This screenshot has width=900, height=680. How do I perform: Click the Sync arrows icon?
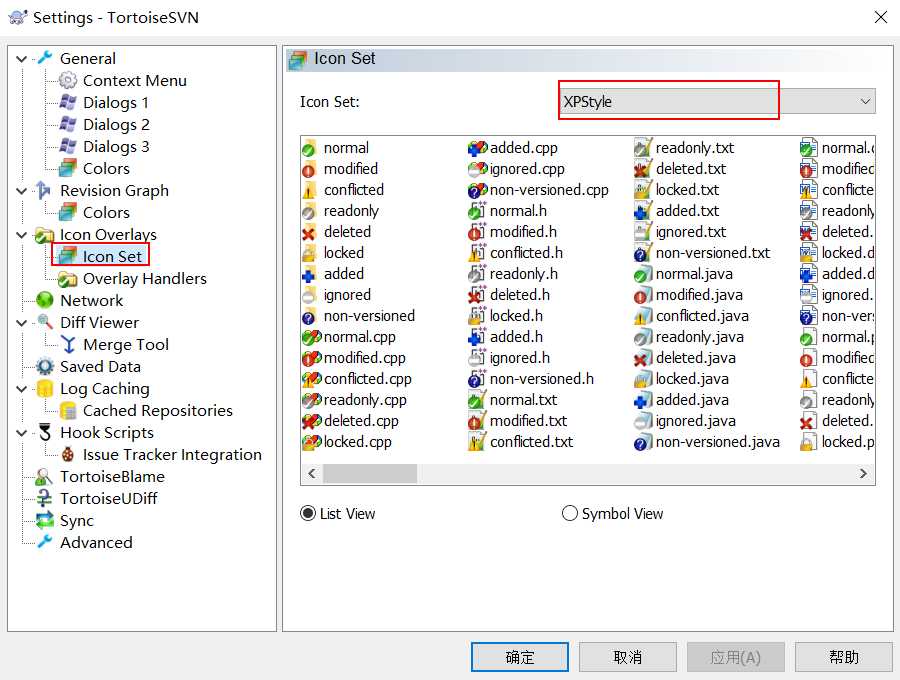pos(45,520)
